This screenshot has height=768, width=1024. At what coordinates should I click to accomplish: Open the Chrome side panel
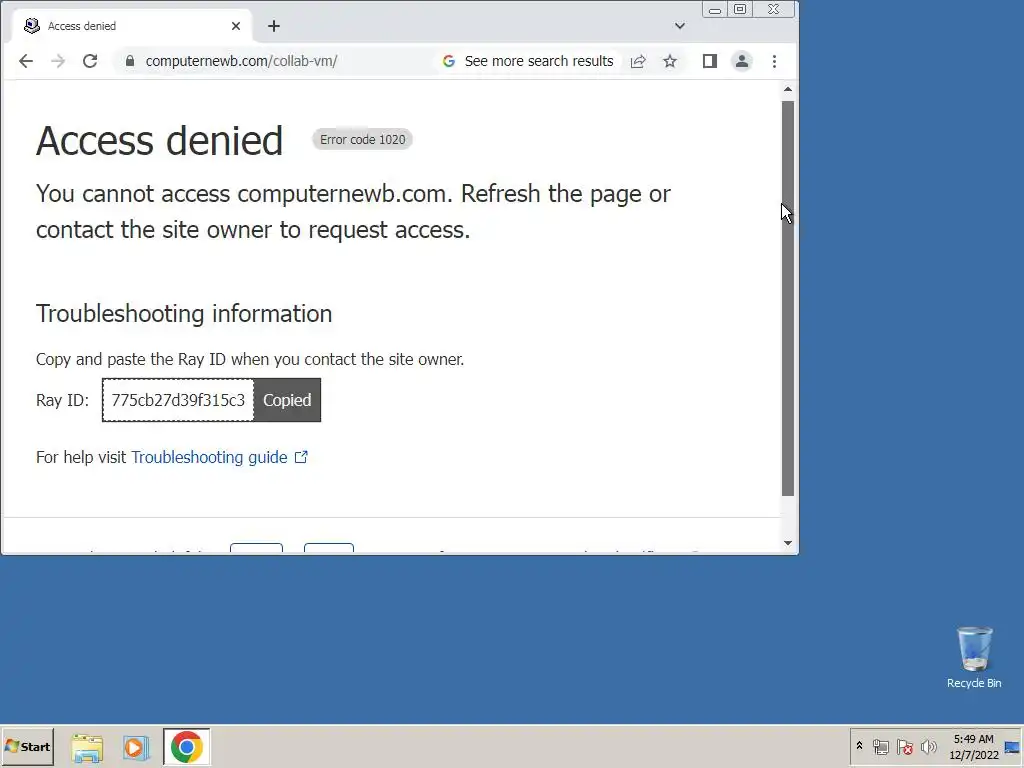(x=710, y=61)
